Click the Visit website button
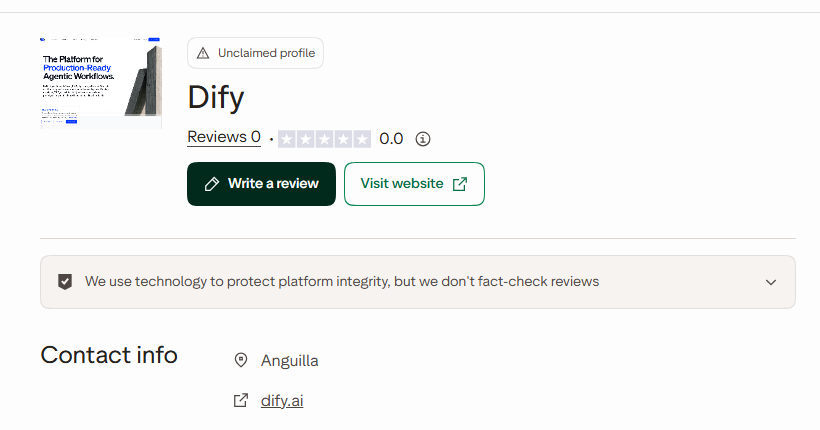Screen dimensions: 820x430 pyautogui.click(x=414, y=184)
